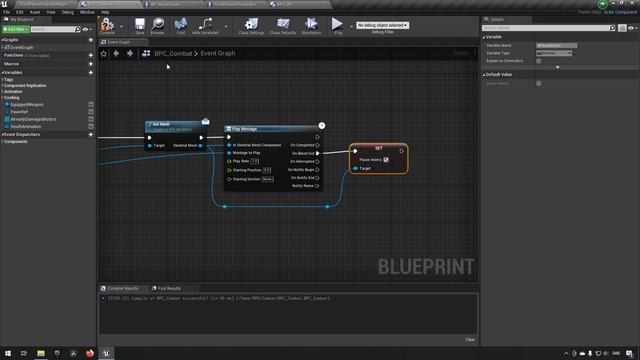The width and height of the screenshot is (640, 360).
Task: Open Compile options dropdown arrow
Action: (121, 27)
